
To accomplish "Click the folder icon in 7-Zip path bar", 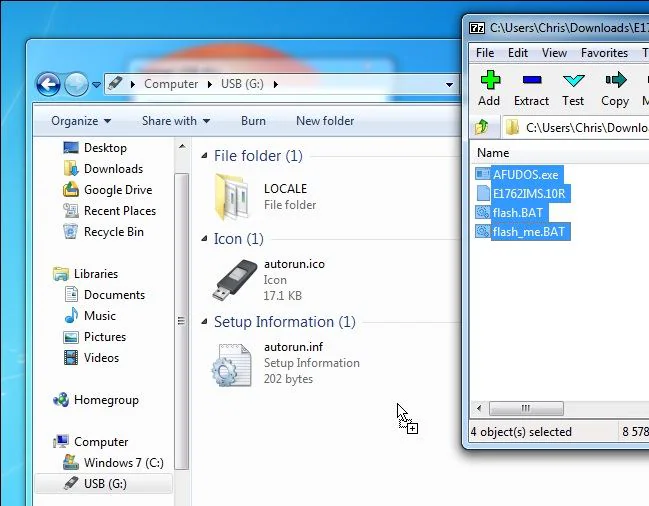I will point(512,127).
